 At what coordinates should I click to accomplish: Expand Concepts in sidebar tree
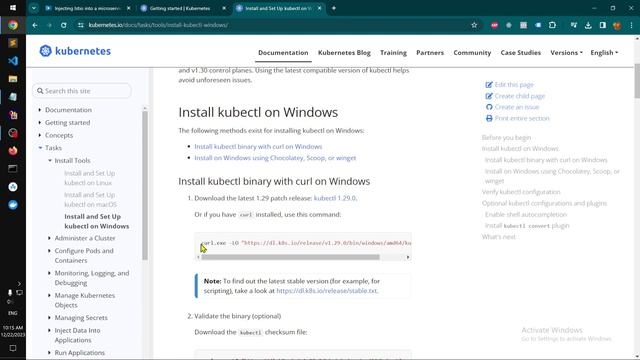[x=40, y=135]
